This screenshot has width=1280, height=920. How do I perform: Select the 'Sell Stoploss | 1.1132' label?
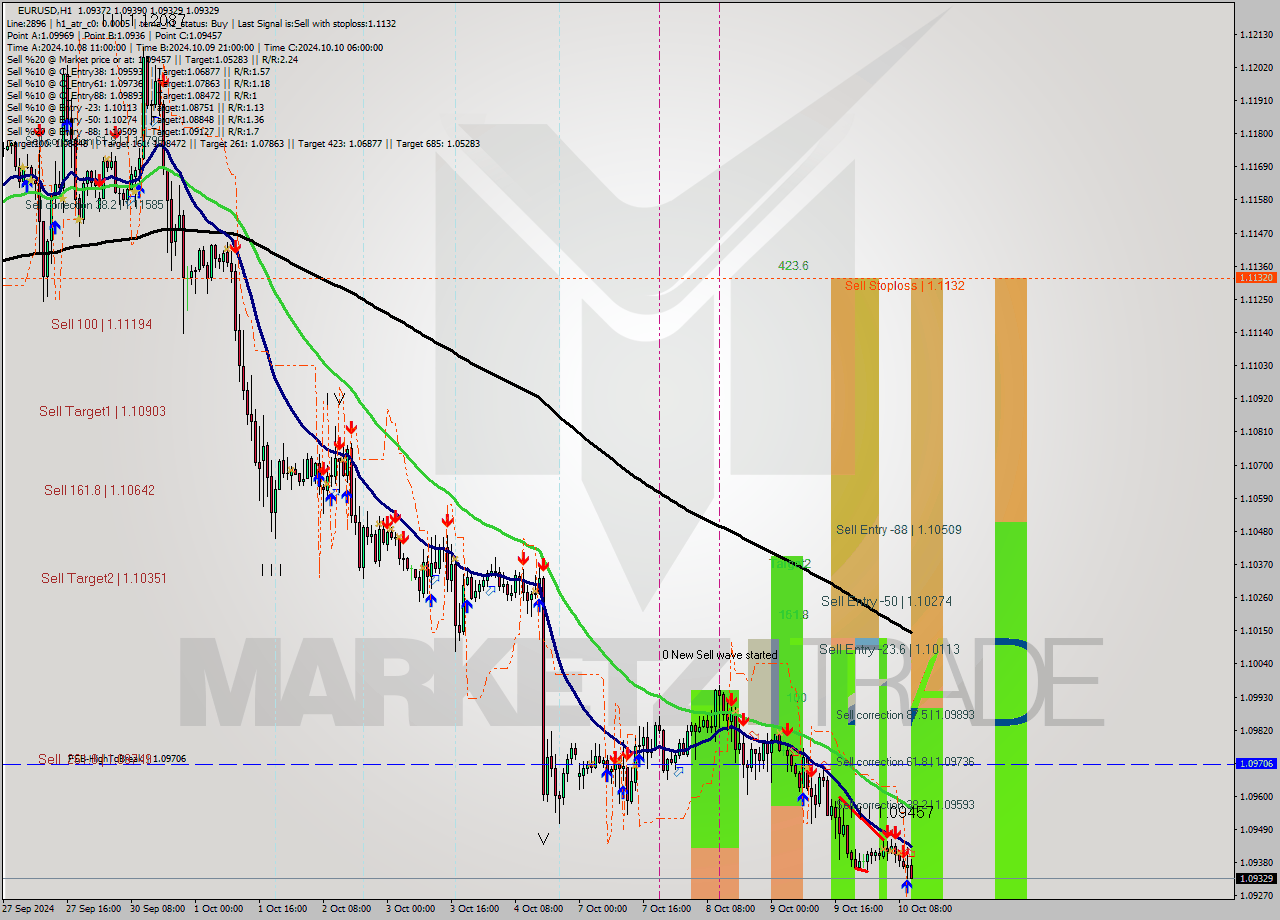coord(904,286)
